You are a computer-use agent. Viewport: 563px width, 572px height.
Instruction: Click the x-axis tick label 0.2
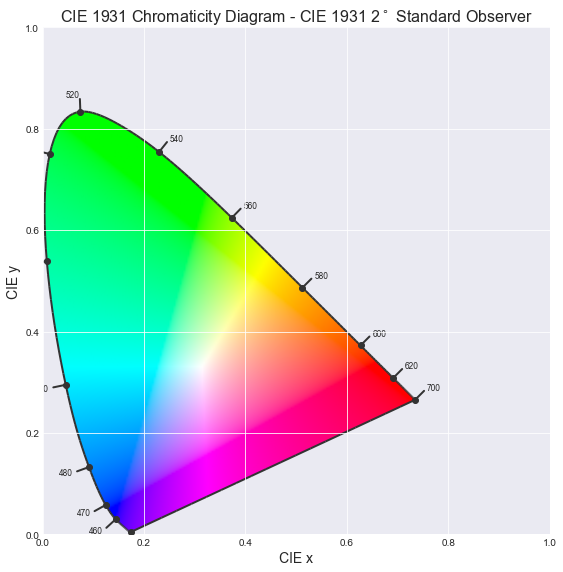[x=144, y=543]
